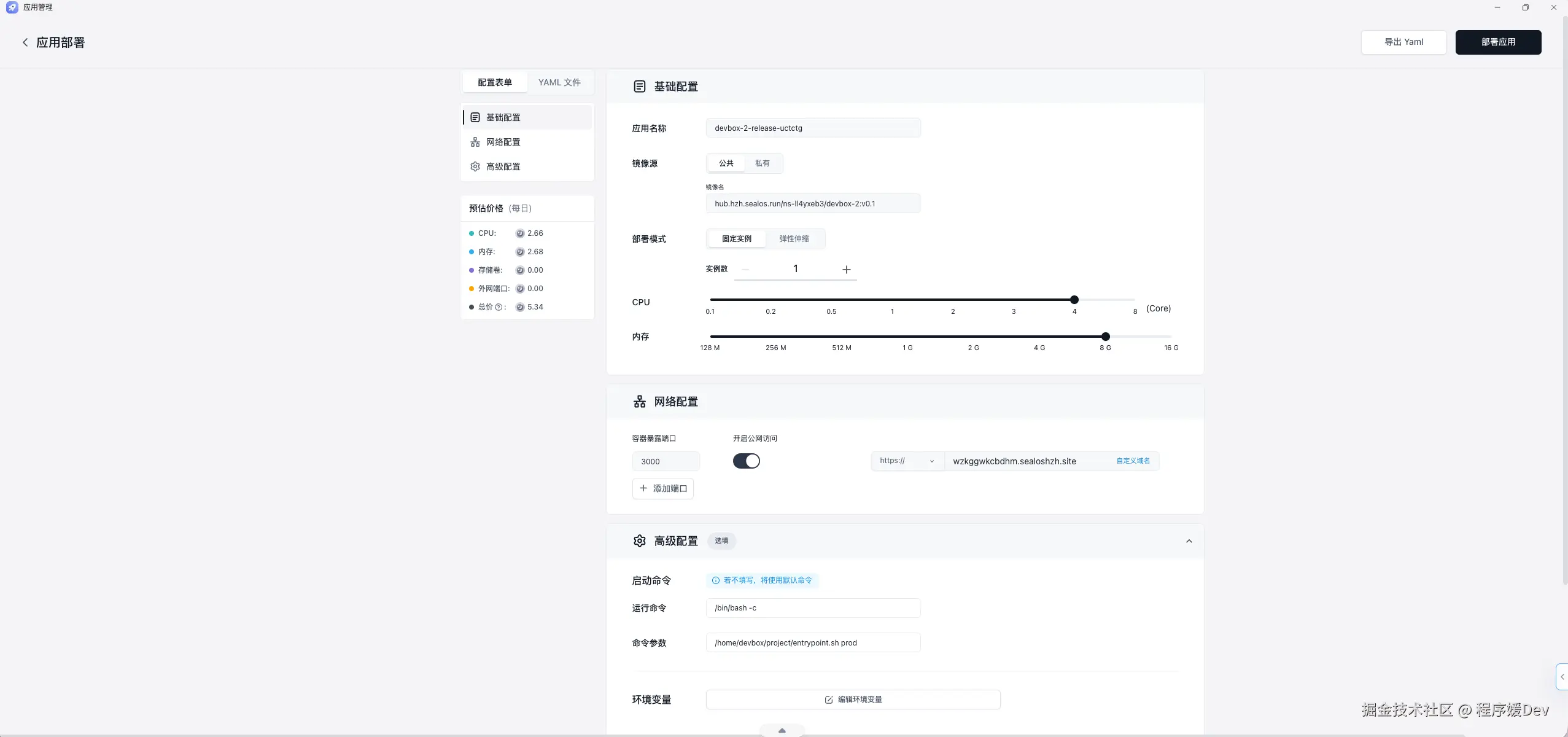Select the 私有 image source option
This screenshot has height=737, width=1568.
pos(762,163)
